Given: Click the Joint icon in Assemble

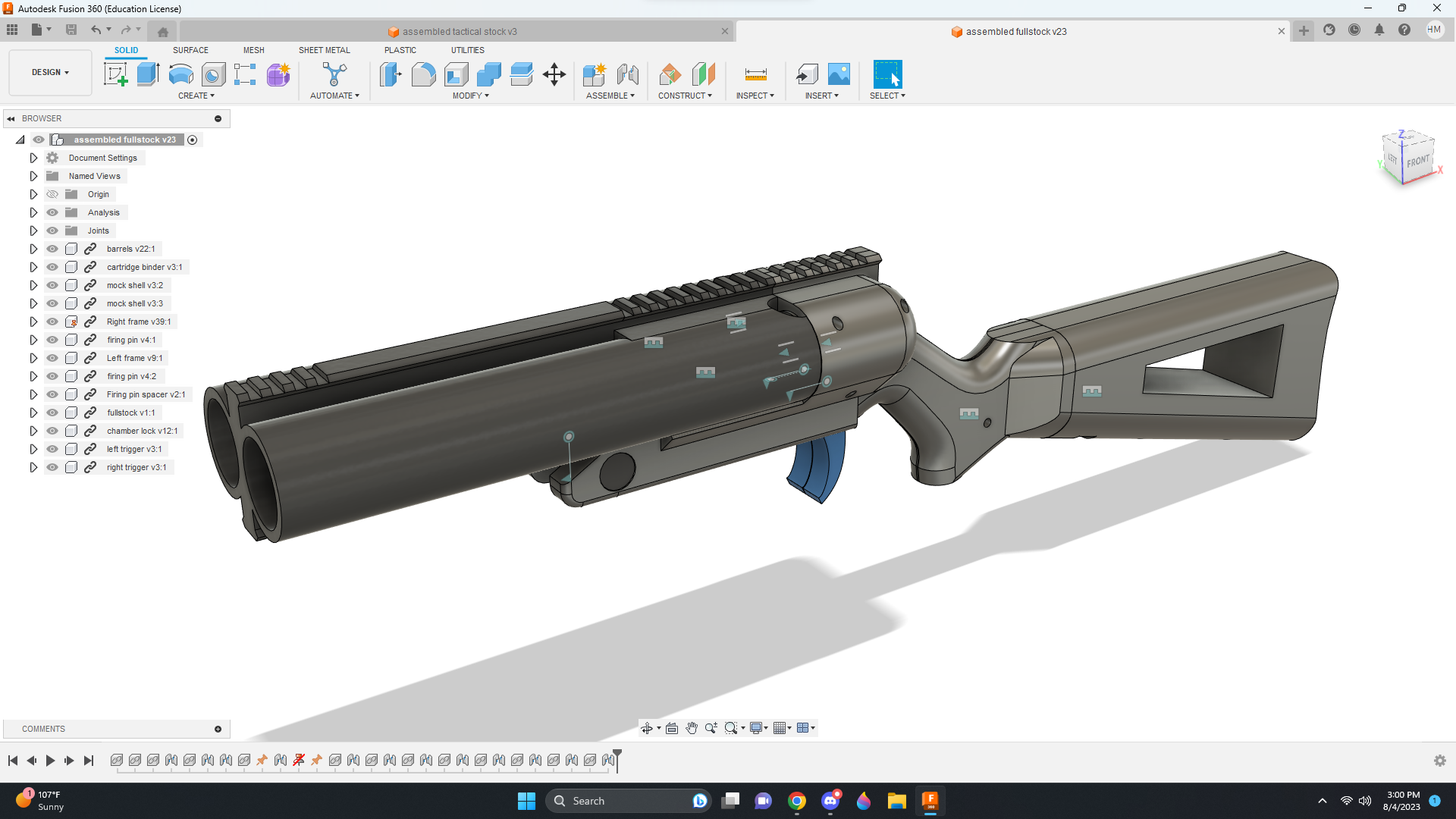Looking at the screenshot, I should click(627, 74).
